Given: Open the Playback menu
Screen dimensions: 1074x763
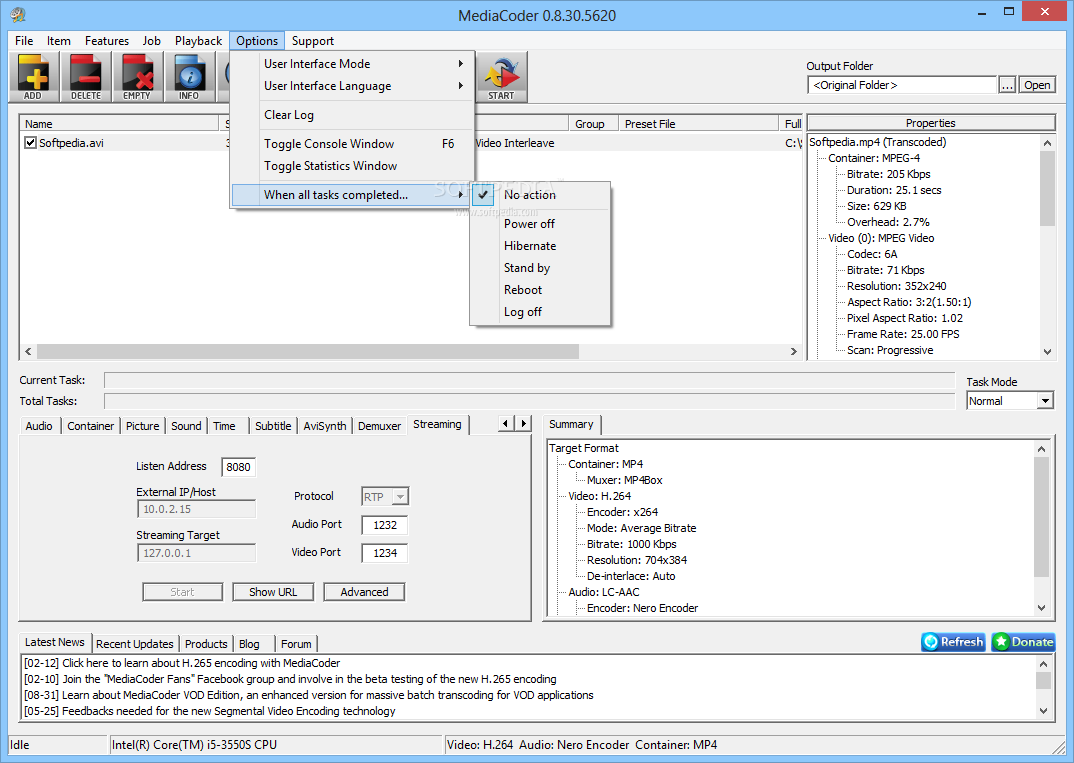Looking at the screenshot, I should (198, 41).
